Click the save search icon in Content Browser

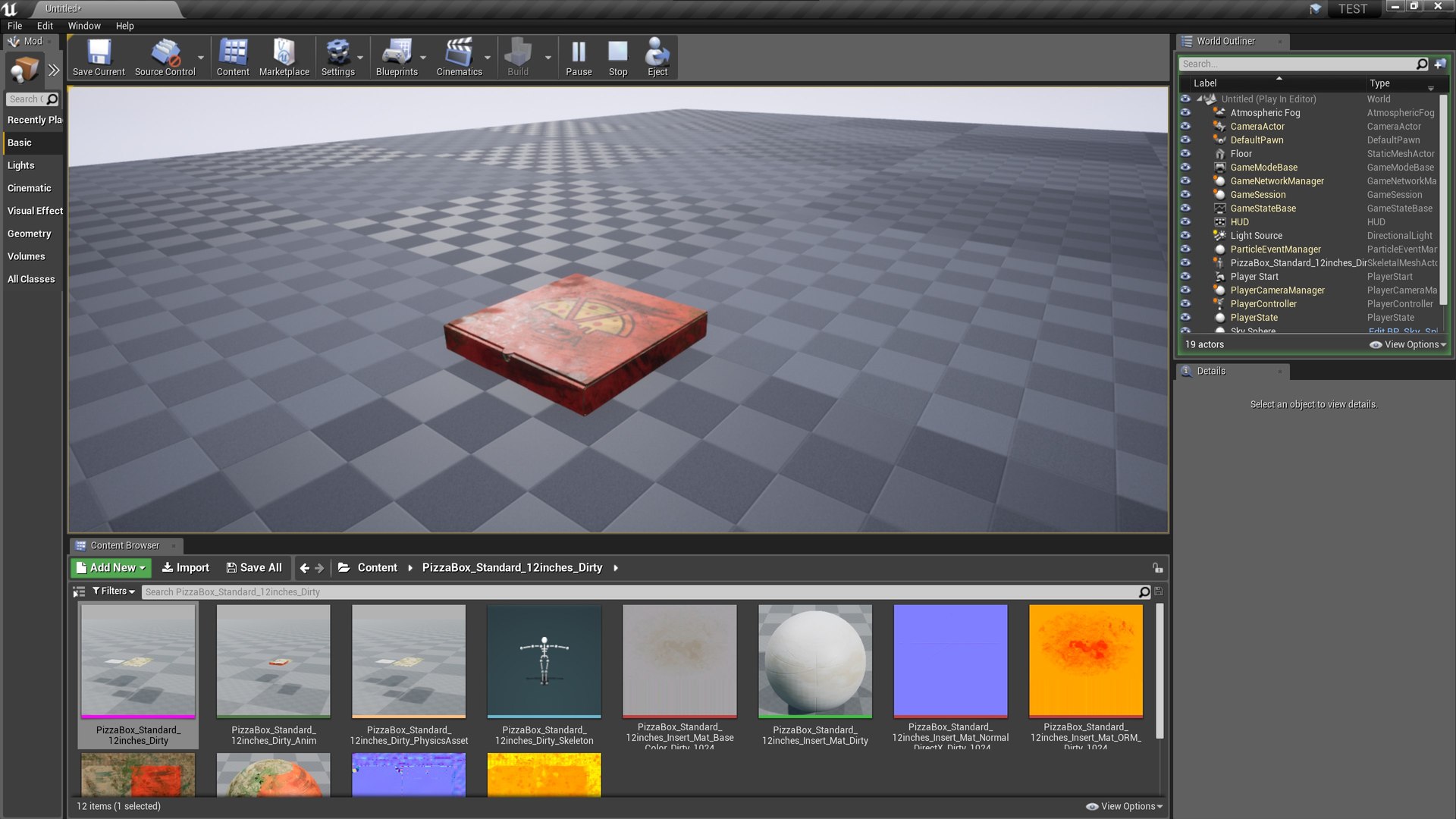pyautogui.click(x=1158, y=591)
